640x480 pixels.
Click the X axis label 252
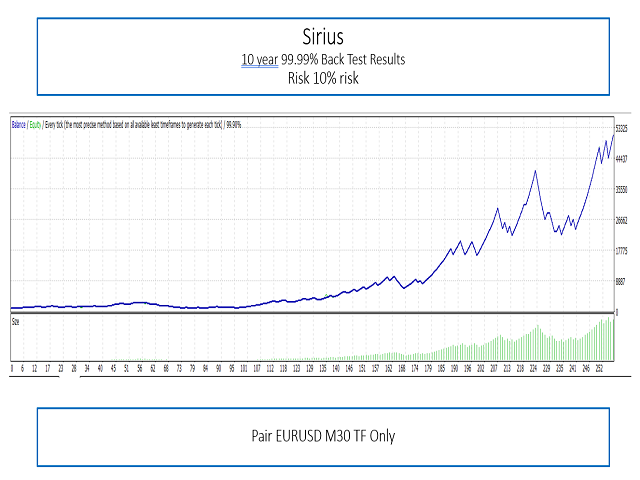click(600, 368)
